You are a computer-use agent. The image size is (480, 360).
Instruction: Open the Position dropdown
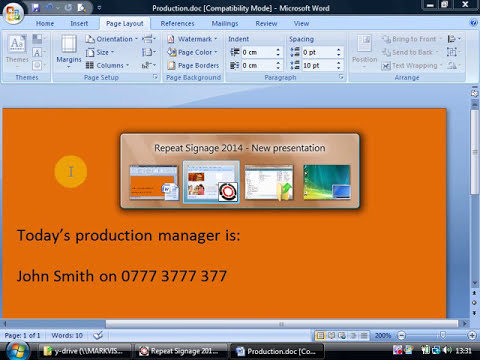point(364,51)
